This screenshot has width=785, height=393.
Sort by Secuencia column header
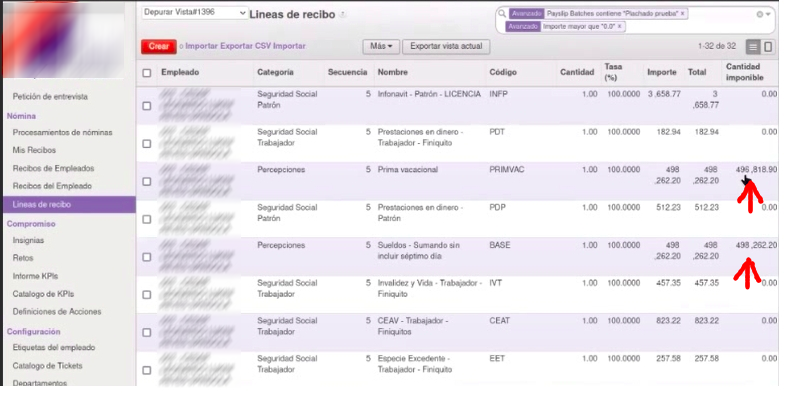(347, 72)
